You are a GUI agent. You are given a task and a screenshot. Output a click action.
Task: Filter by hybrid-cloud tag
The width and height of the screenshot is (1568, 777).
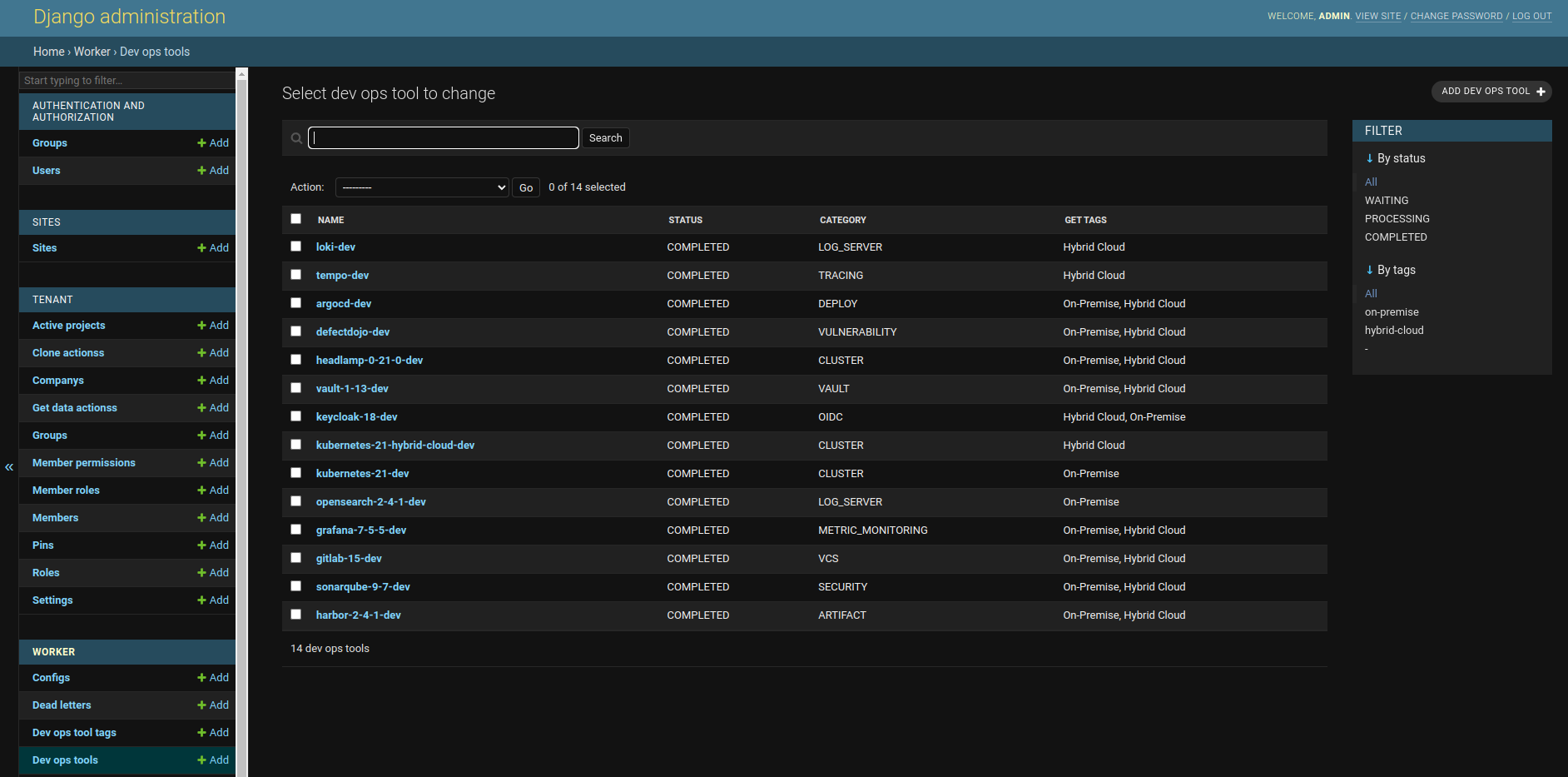point(1394,331)
